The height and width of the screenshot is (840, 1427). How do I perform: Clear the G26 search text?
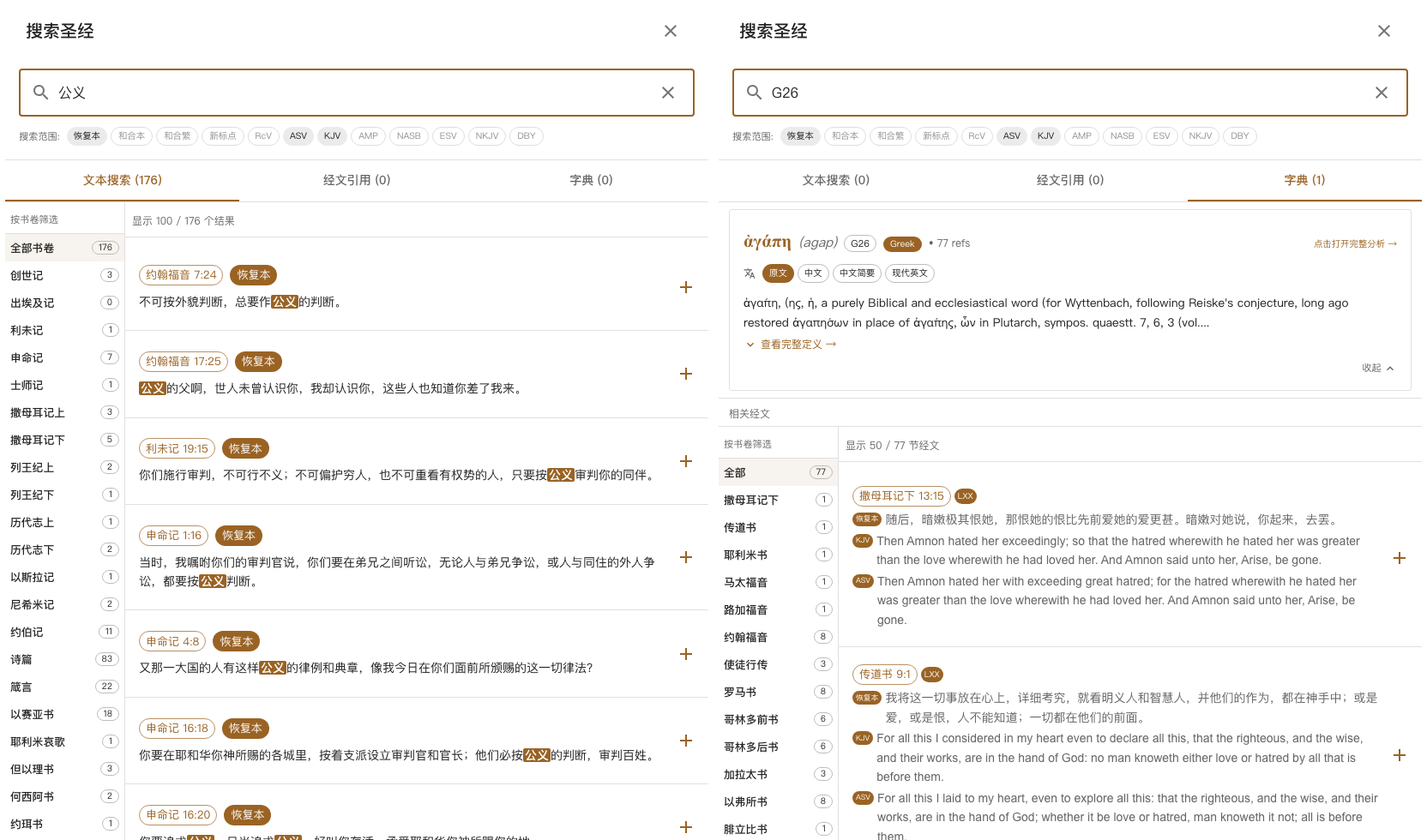click(1382, 93)
